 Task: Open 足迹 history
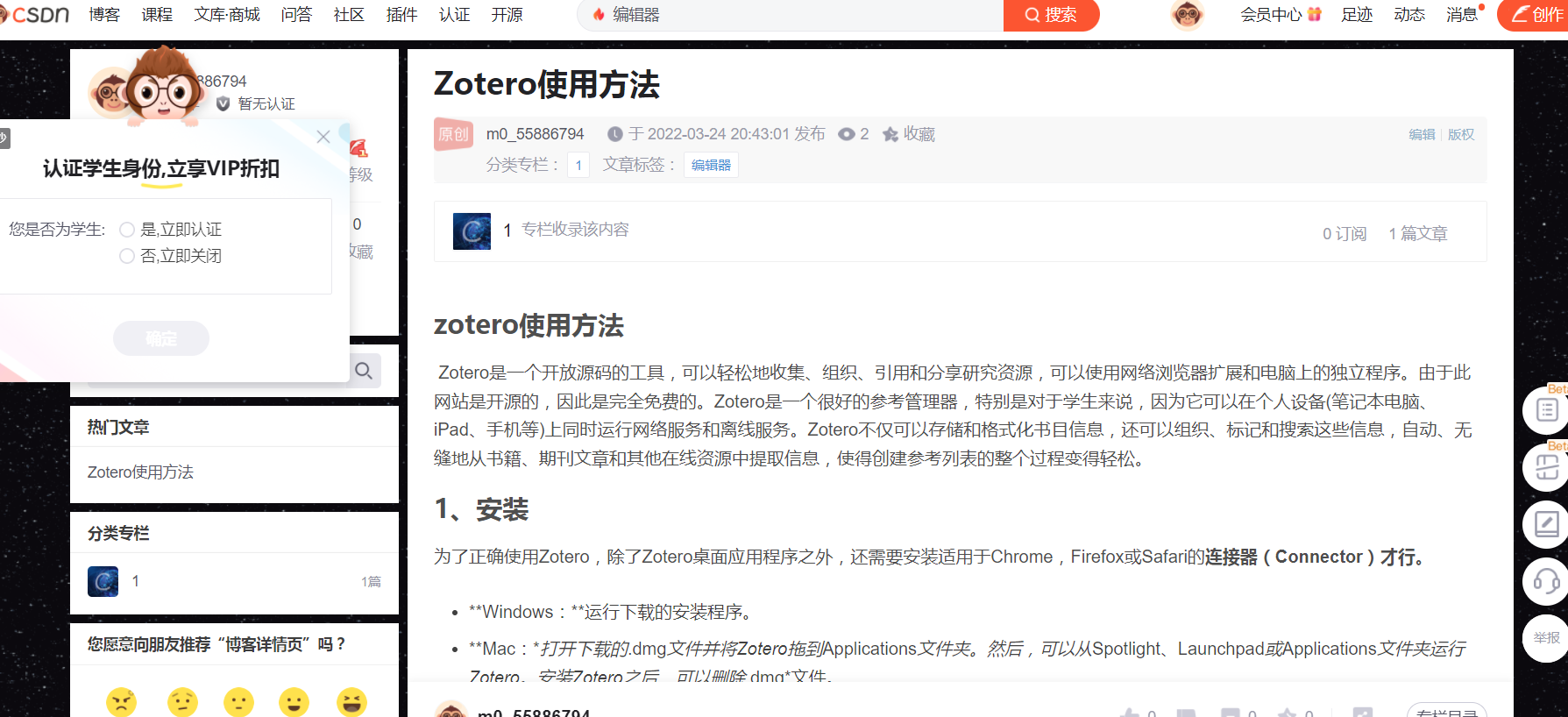click(x=1357, y=15)
